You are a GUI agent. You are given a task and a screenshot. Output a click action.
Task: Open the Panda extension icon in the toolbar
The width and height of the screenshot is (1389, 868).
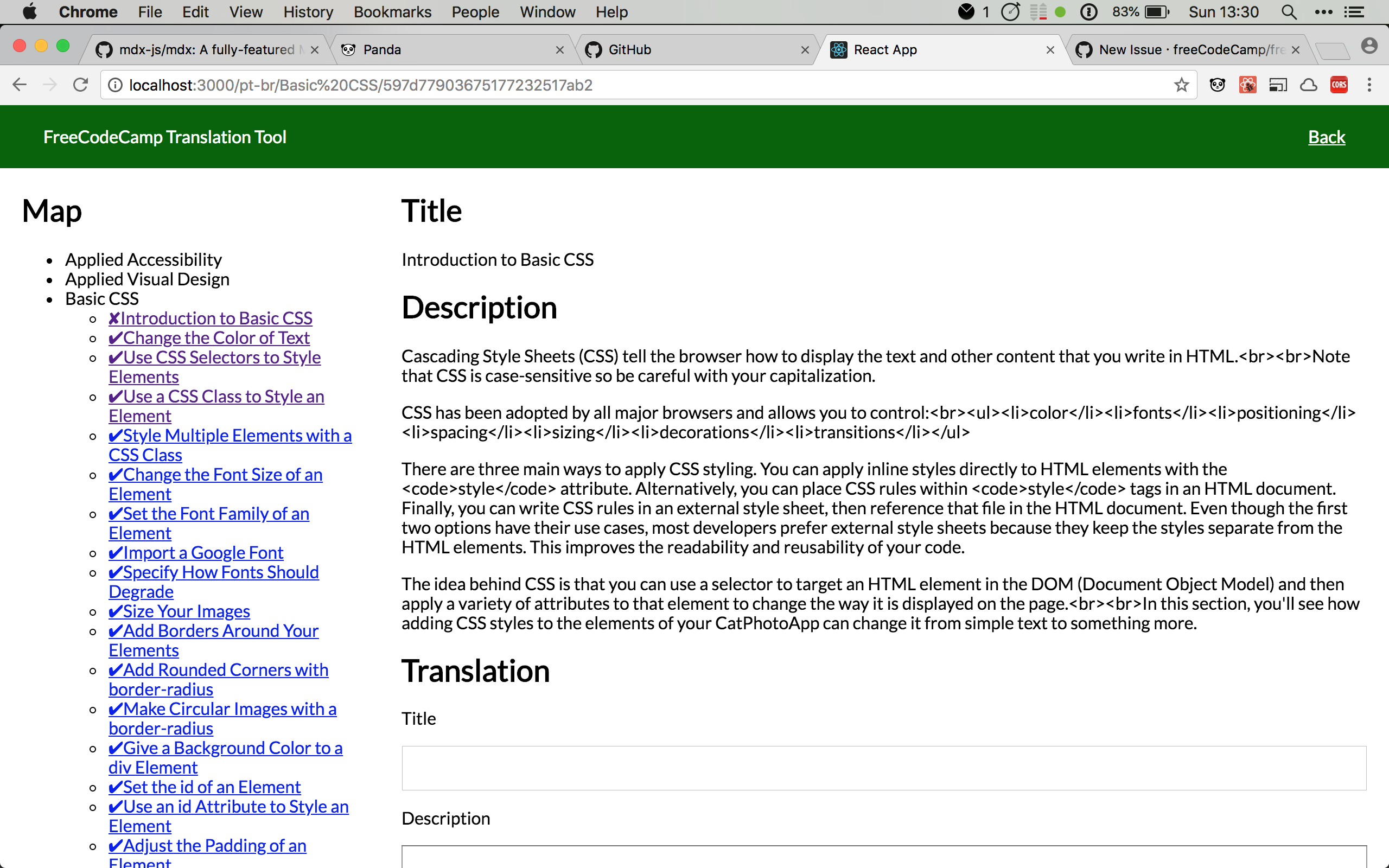1218,85
